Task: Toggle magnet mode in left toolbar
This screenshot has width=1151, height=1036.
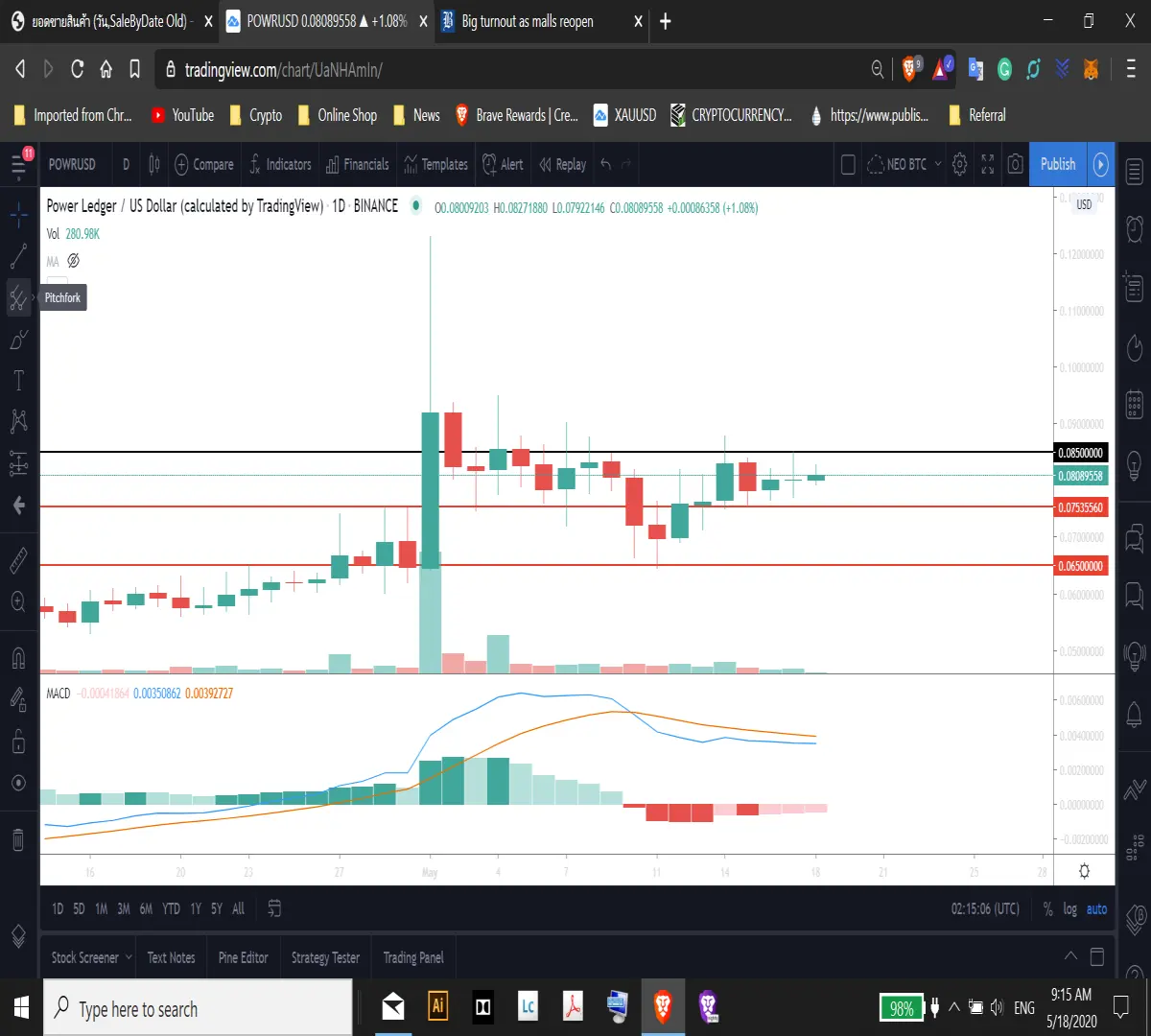Action: (x=18, y=658)
